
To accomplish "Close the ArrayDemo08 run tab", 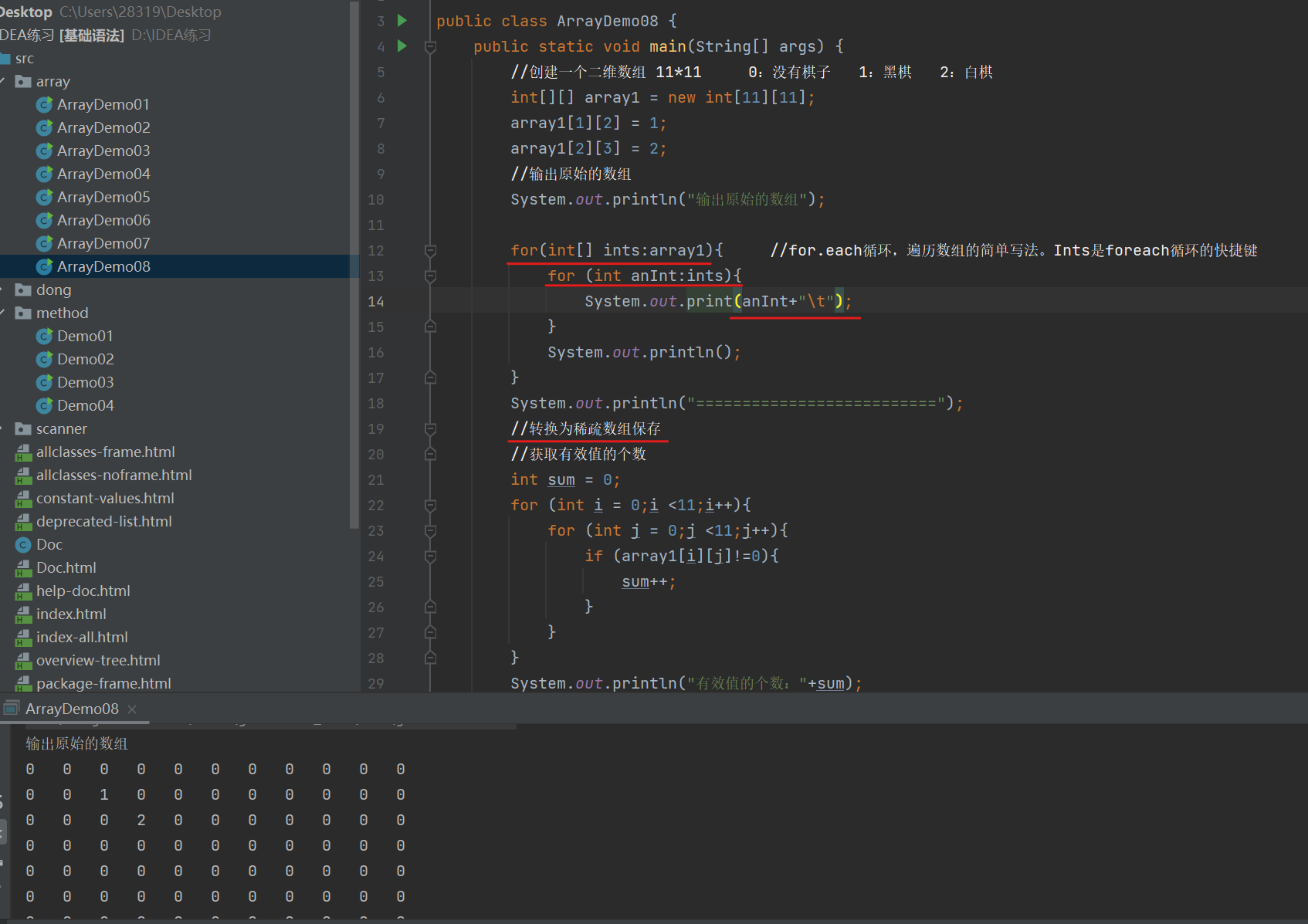I will pos(132,709).
